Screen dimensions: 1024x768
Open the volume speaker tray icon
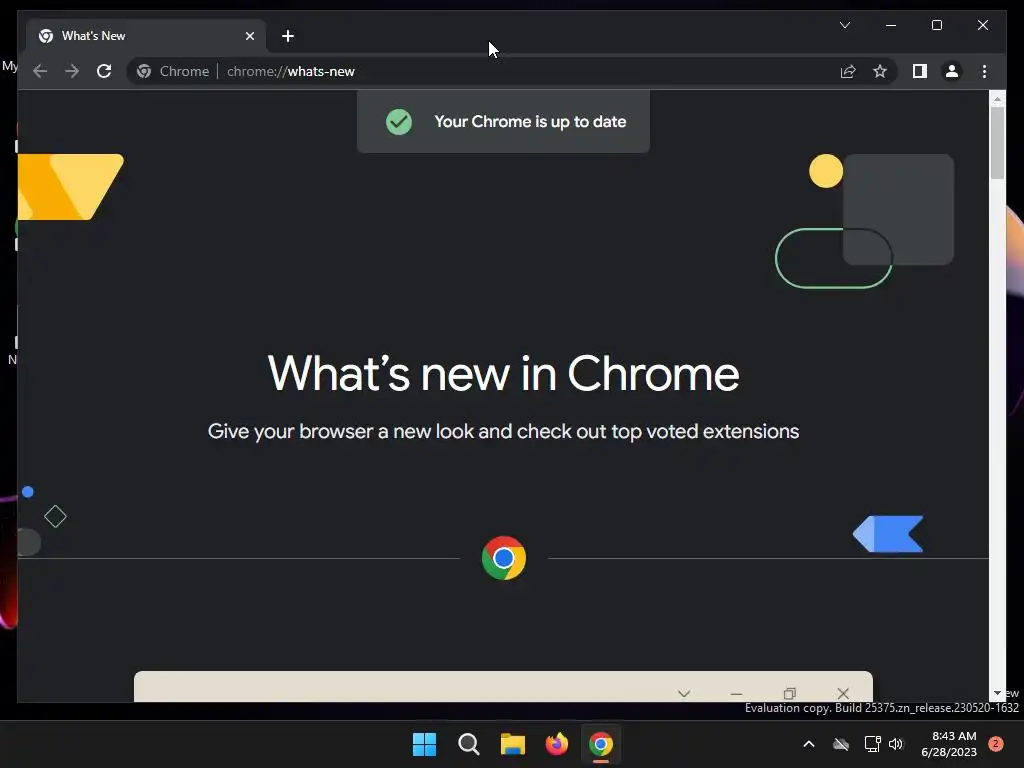point(896,744)
